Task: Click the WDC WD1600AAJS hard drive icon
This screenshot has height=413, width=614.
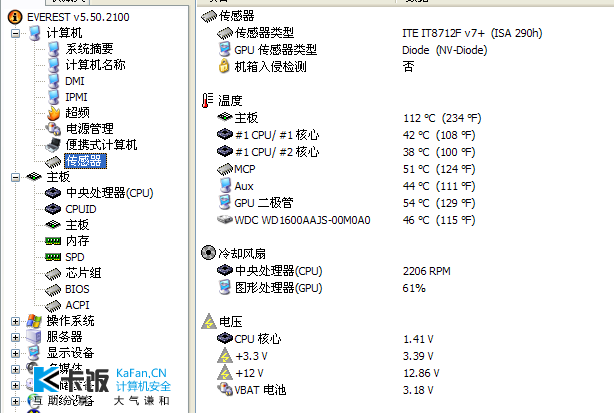Action: [x=225, y=220]
